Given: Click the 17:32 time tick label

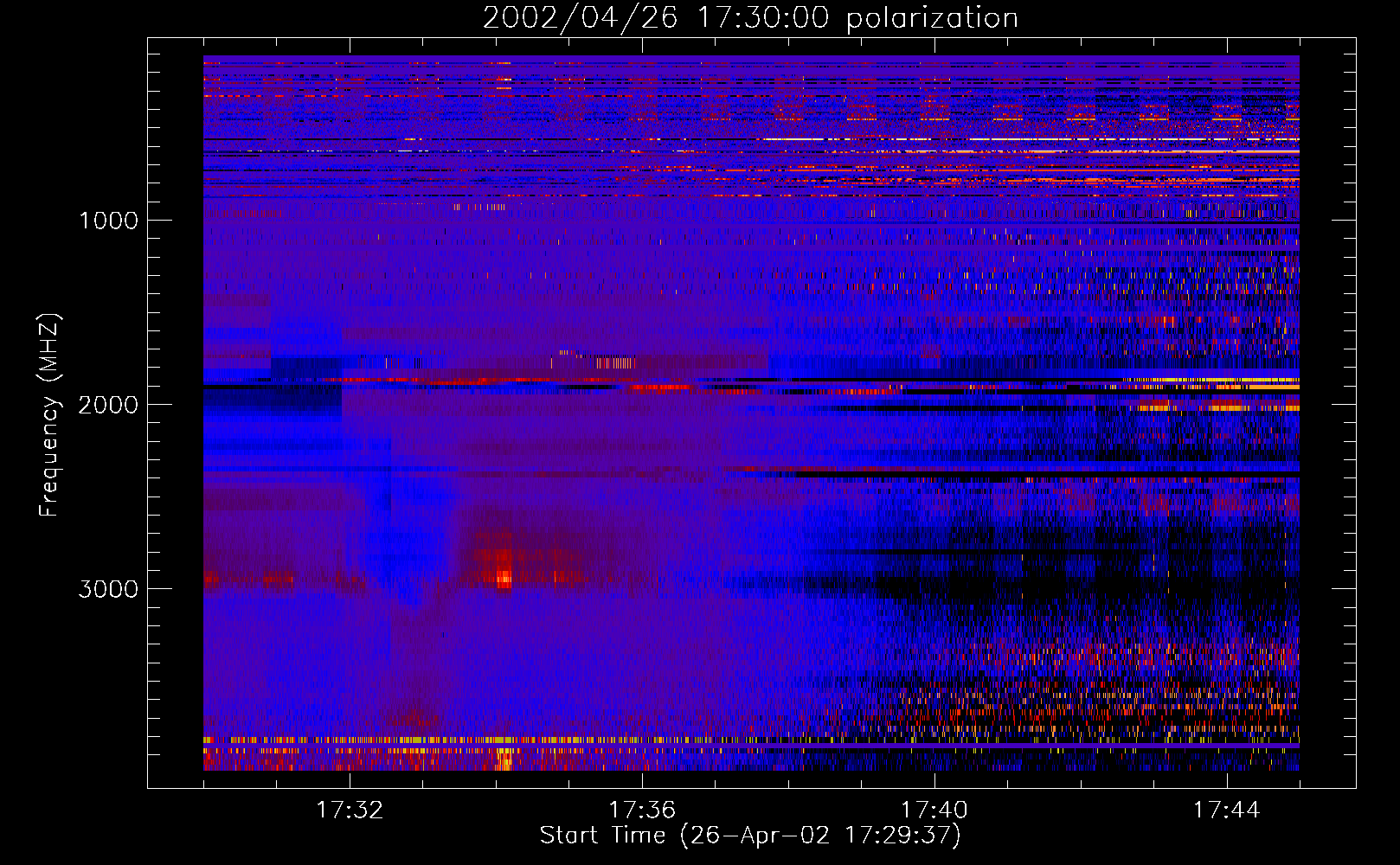Looking at the screenshot, I should click(x=350, y=811).
